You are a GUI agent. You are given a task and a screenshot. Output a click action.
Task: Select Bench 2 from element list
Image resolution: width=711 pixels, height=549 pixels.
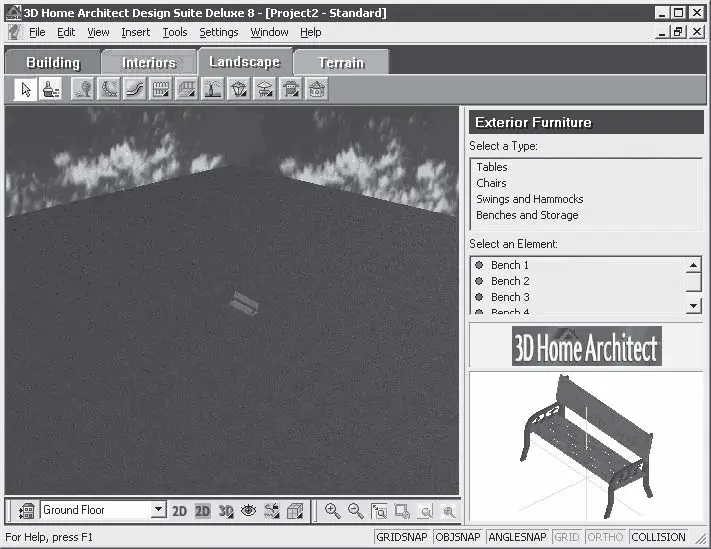coord(510,281)
